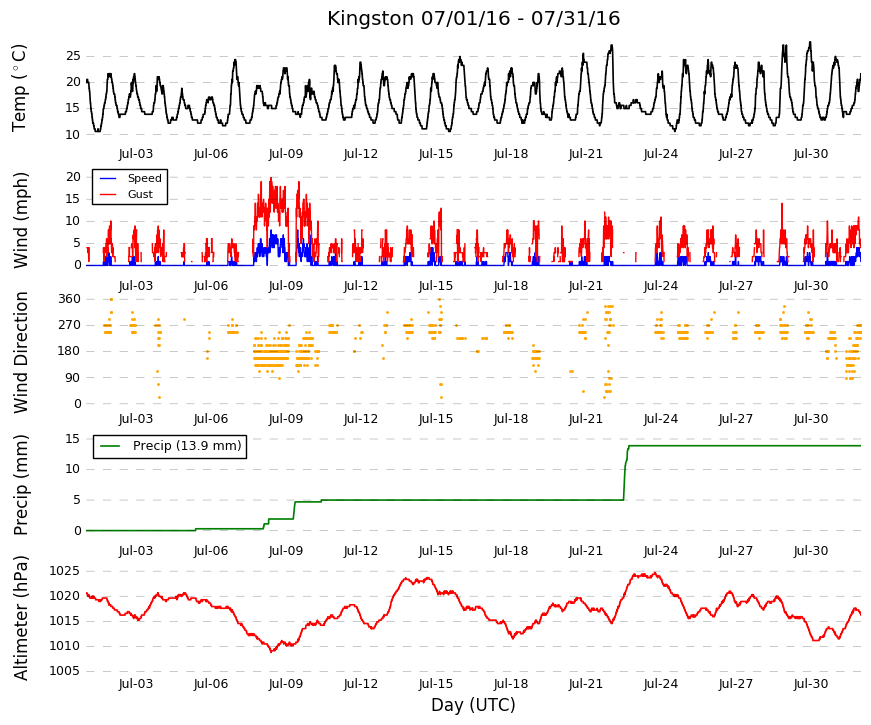The width and height of the screenshot is (871, 725).
Task: Click the green Precip line swatch in legend
Action: (110, 446)
